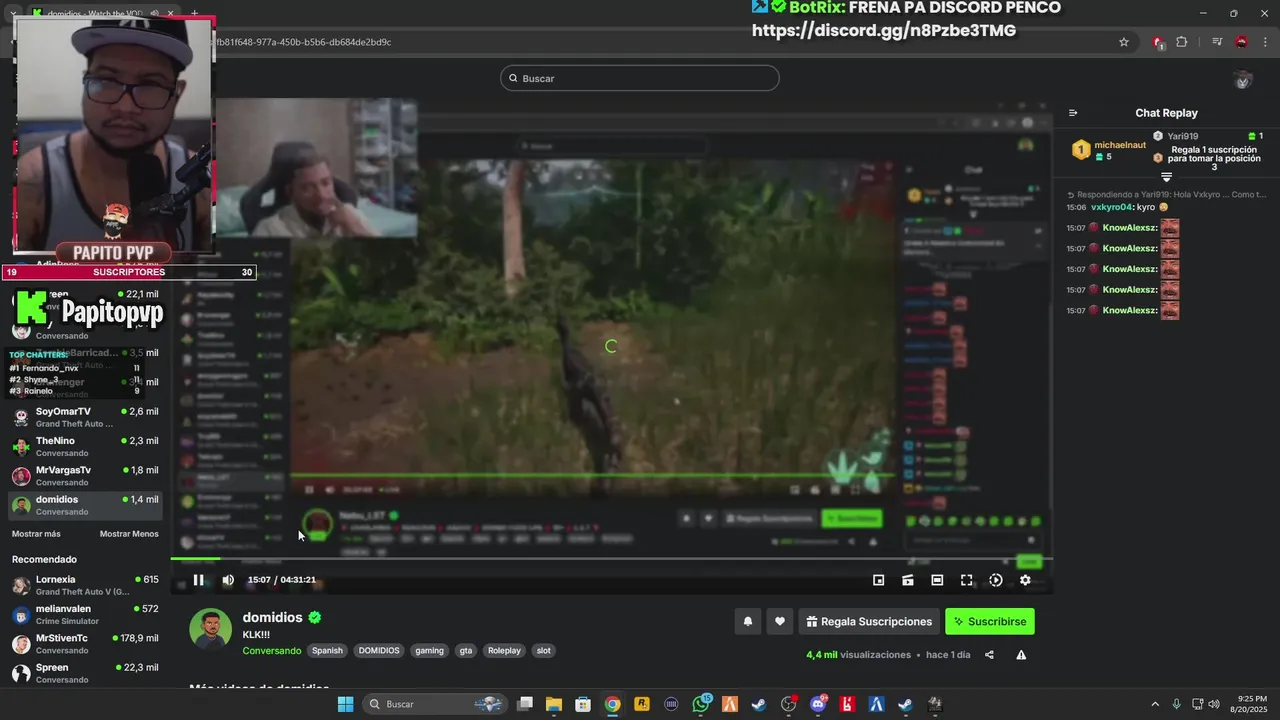Open WhatsApp on the taskbar
1280x720 pixels.
(x=701, y=704)
